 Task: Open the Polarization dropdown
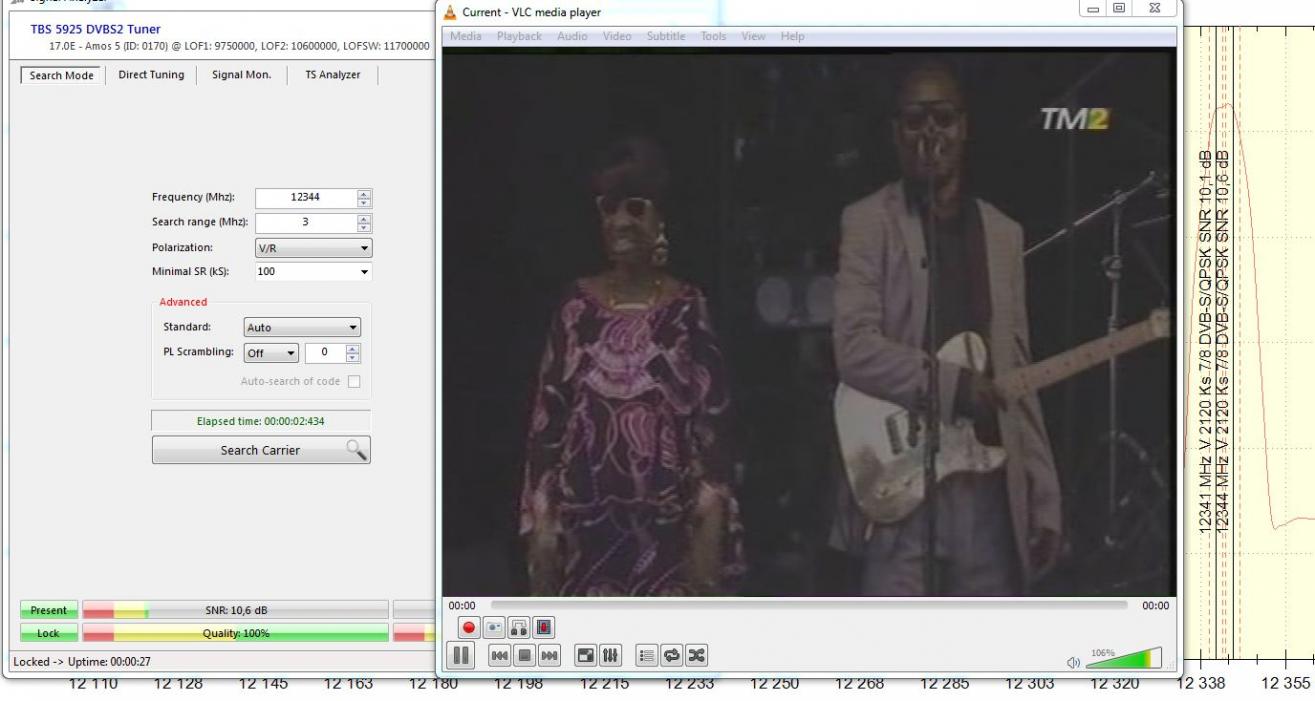click(x=313, y=247)
